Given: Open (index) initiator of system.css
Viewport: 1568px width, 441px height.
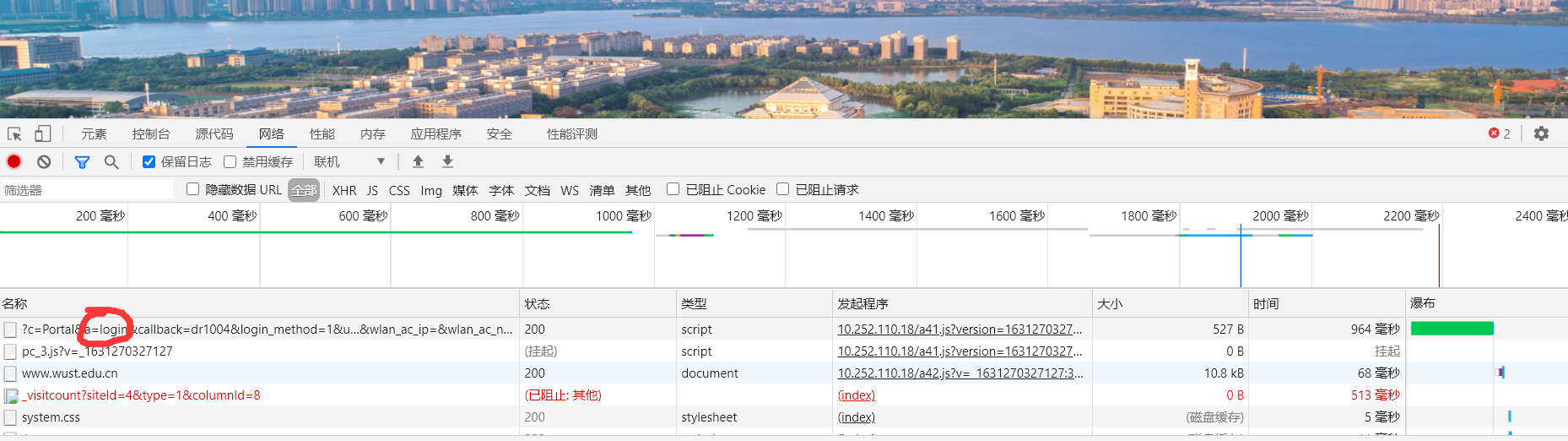Looking at the screenshot, I should tap(857, 417).
